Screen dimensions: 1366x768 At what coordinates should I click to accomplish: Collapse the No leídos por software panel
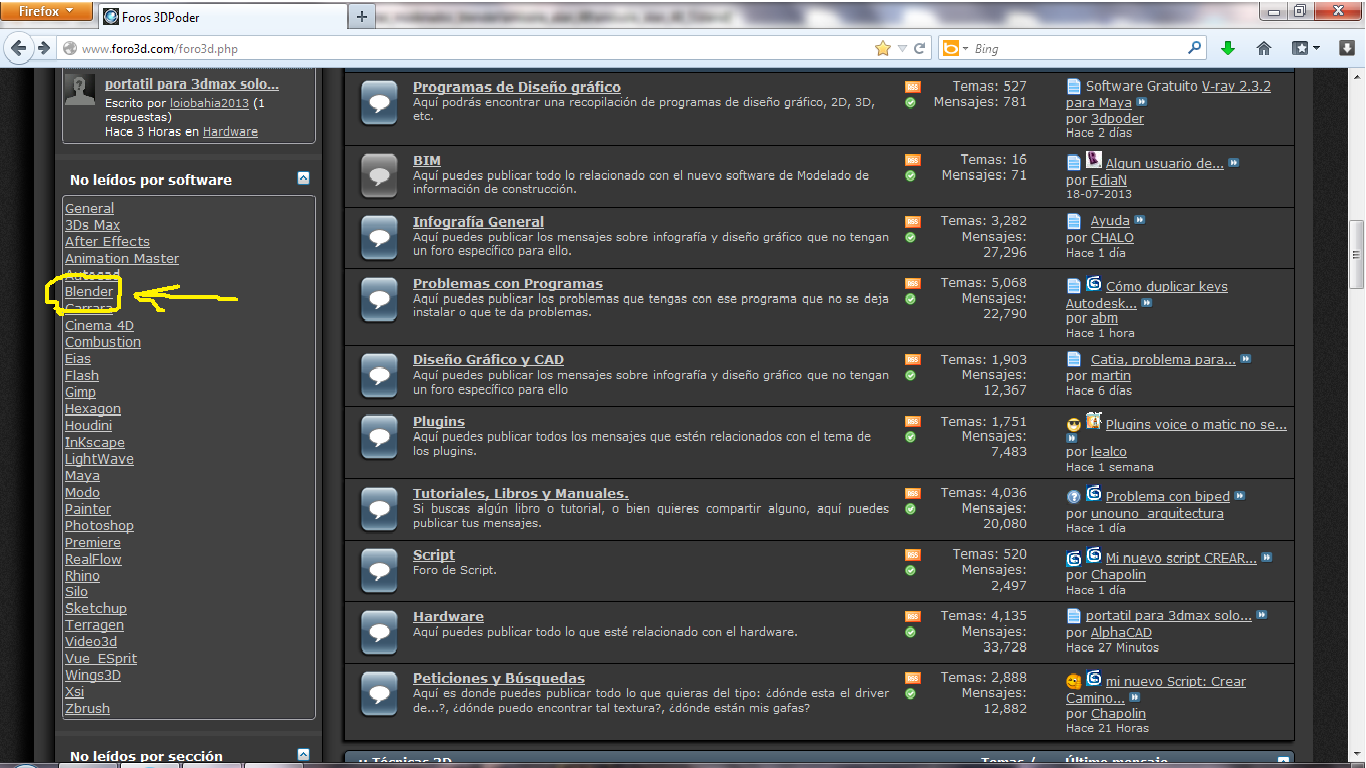point(304,178)
